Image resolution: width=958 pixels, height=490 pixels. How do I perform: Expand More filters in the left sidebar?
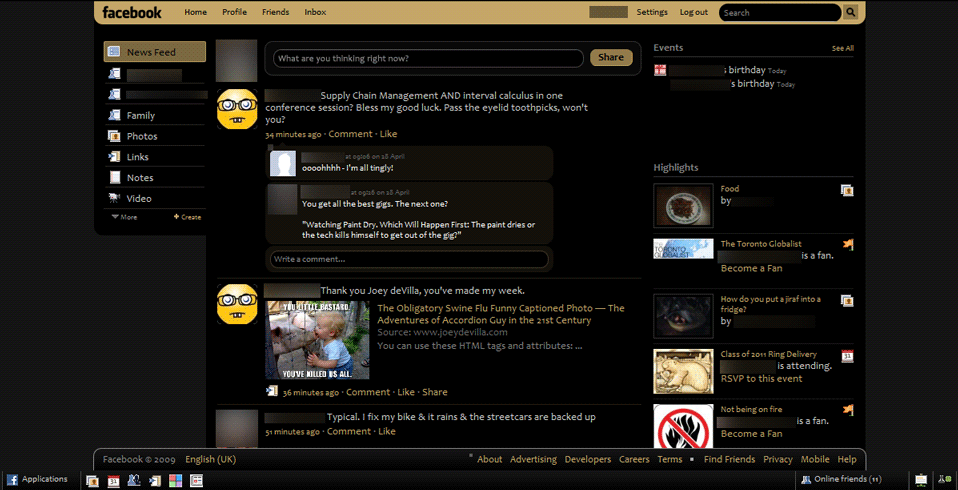coord(125,217)
